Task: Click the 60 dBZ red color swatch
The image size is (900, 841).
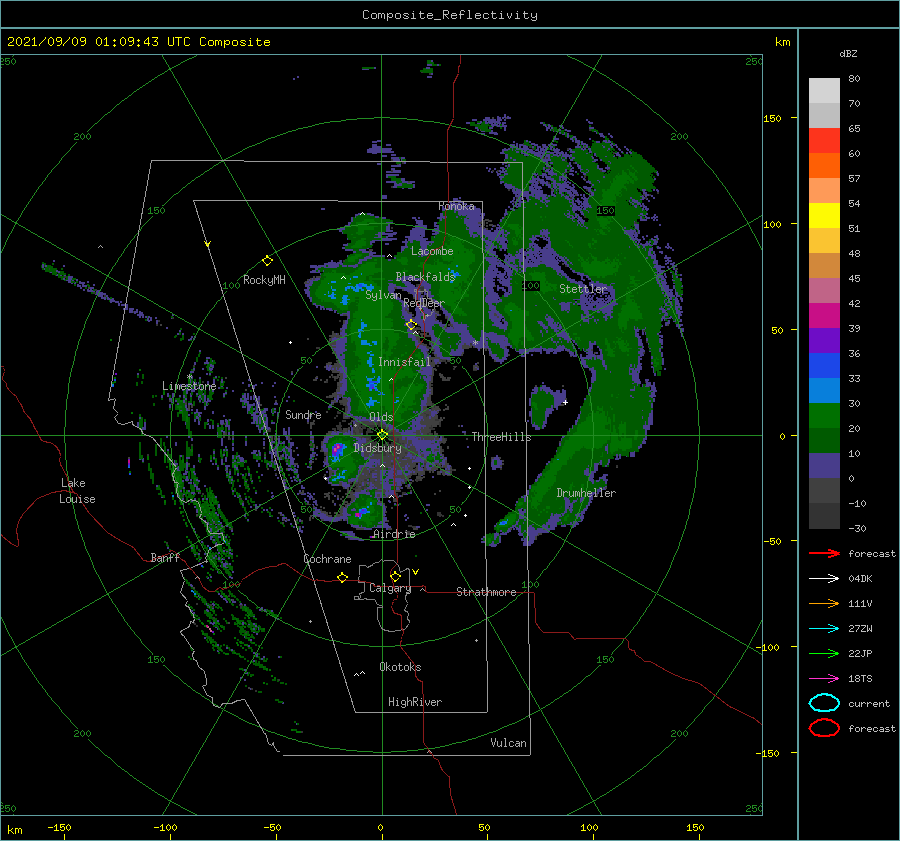Action: pyautogui.click(x=824, y=141)
